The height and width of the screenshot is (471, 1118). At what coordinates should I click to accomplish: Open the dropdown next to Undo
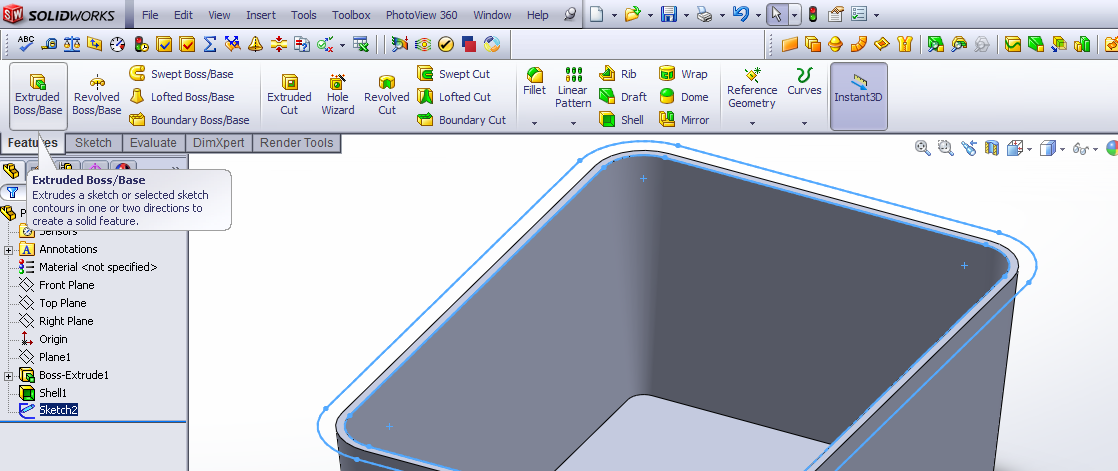[758, 15]
